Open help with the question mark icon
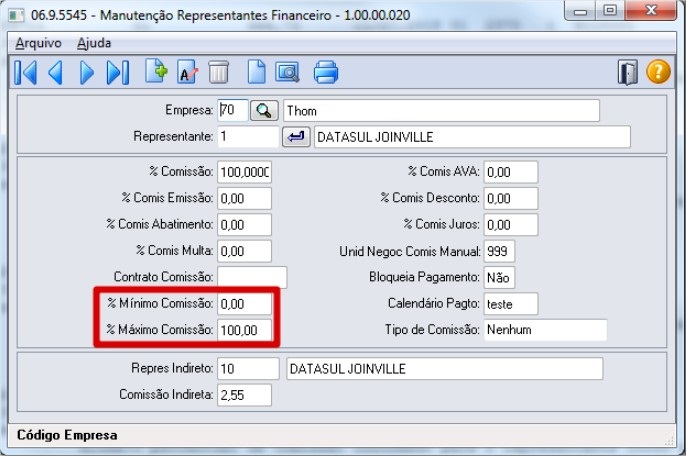The image size is (686, 456). (x=658, y=72)
